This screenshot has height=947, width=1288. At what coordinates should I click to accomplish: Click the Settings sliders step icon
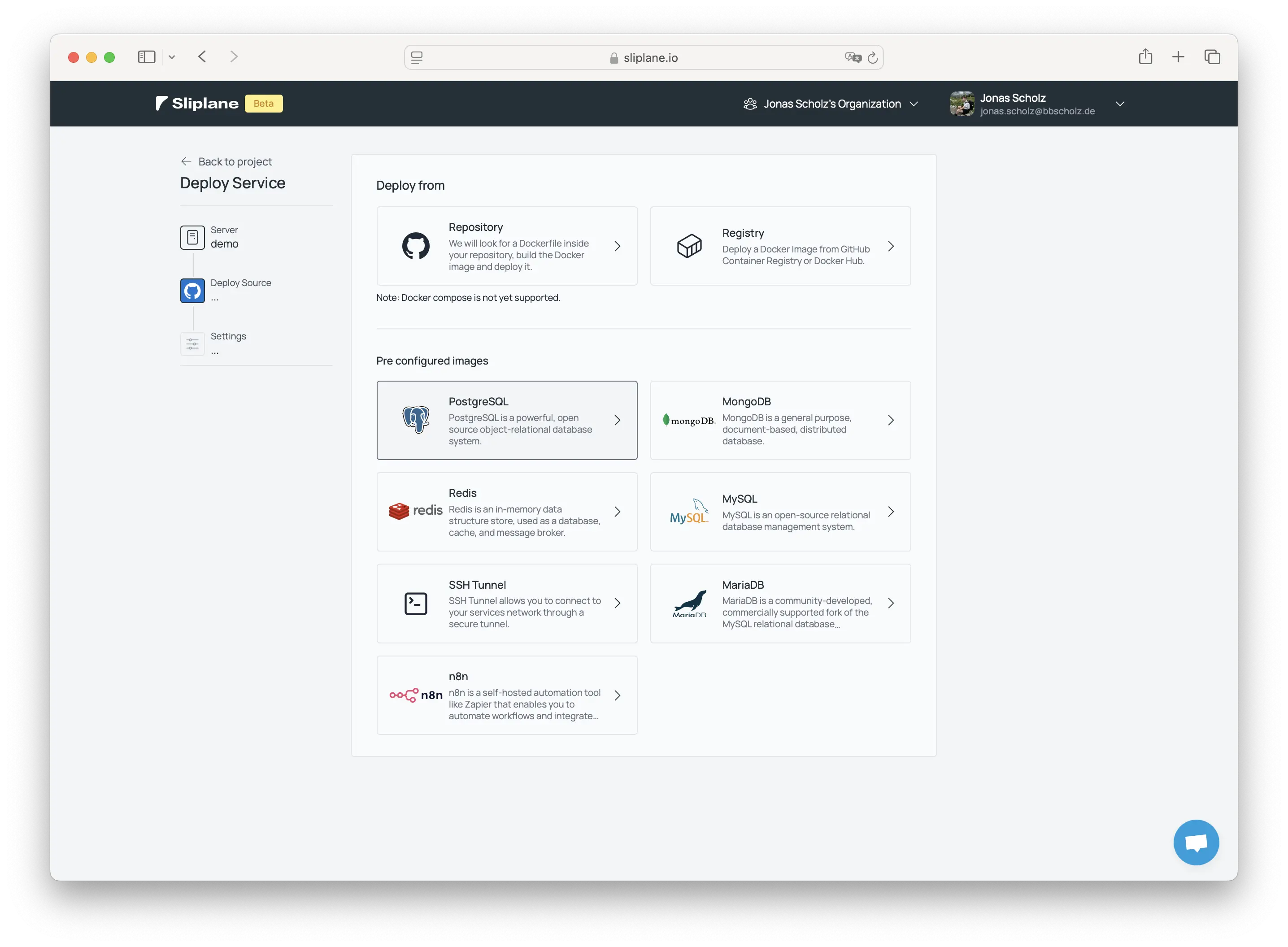pos(192,344)
